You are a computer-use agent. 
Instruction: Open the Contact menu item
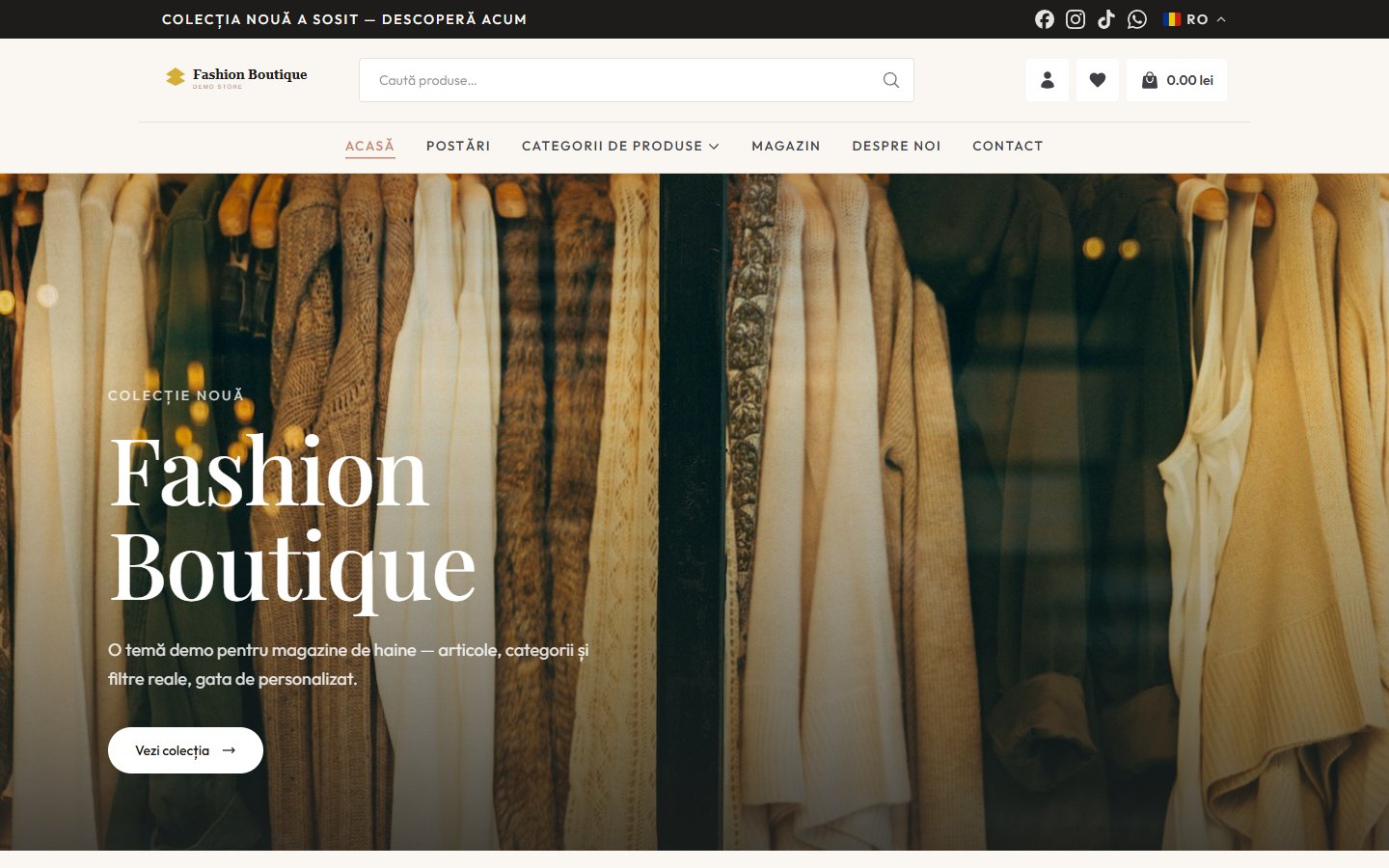[x=1008, y=147]
